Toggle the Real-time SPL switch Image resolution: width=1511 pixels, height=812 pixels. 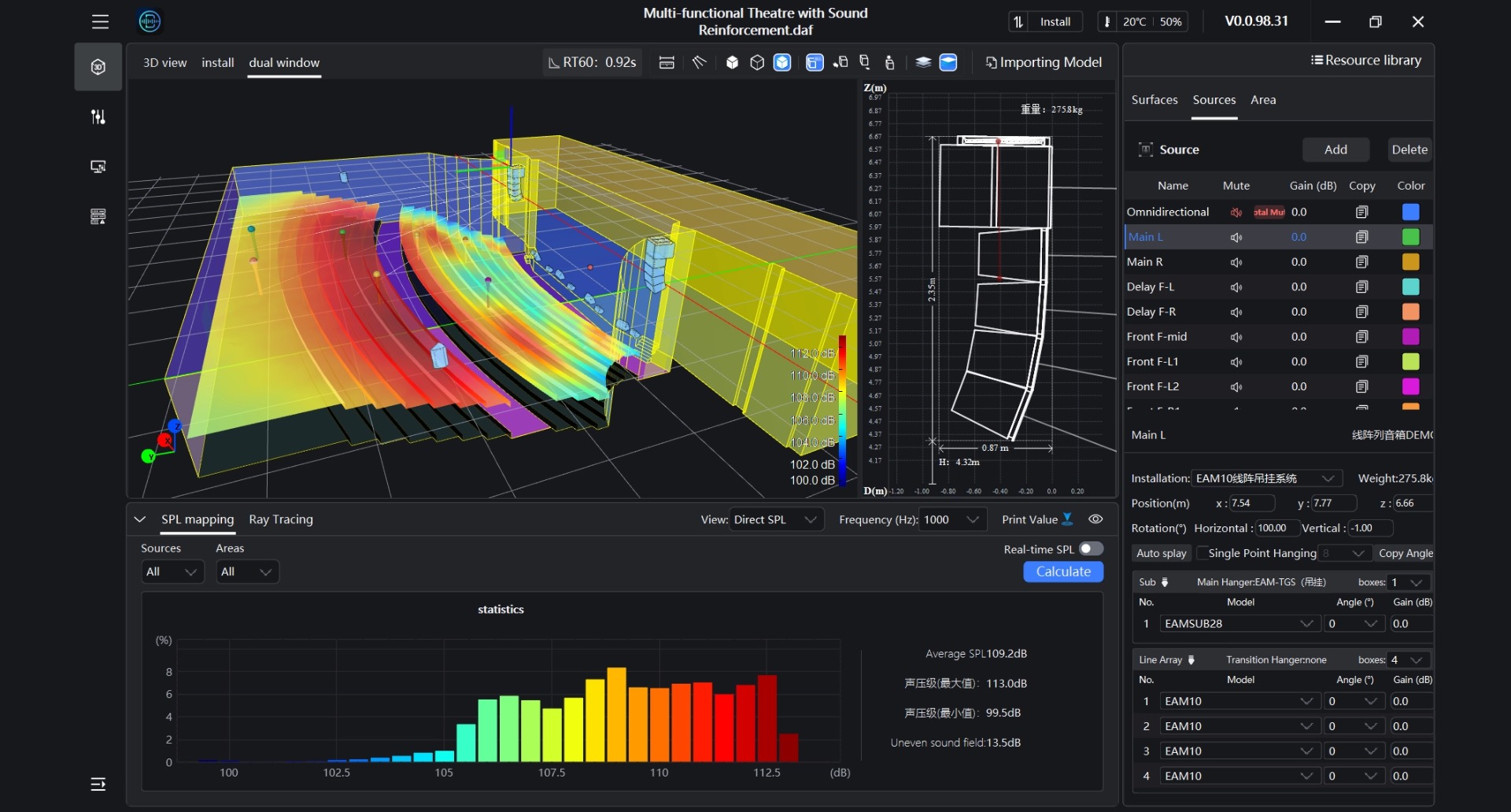click(x=1092, y=549)
